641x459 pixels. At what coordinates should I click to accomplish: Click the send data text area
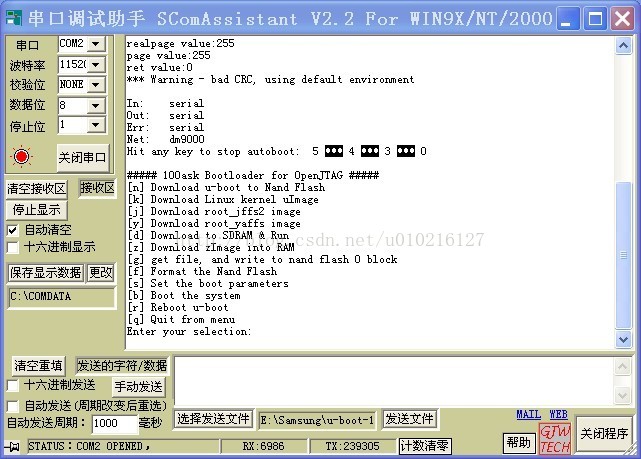point(393,381)
